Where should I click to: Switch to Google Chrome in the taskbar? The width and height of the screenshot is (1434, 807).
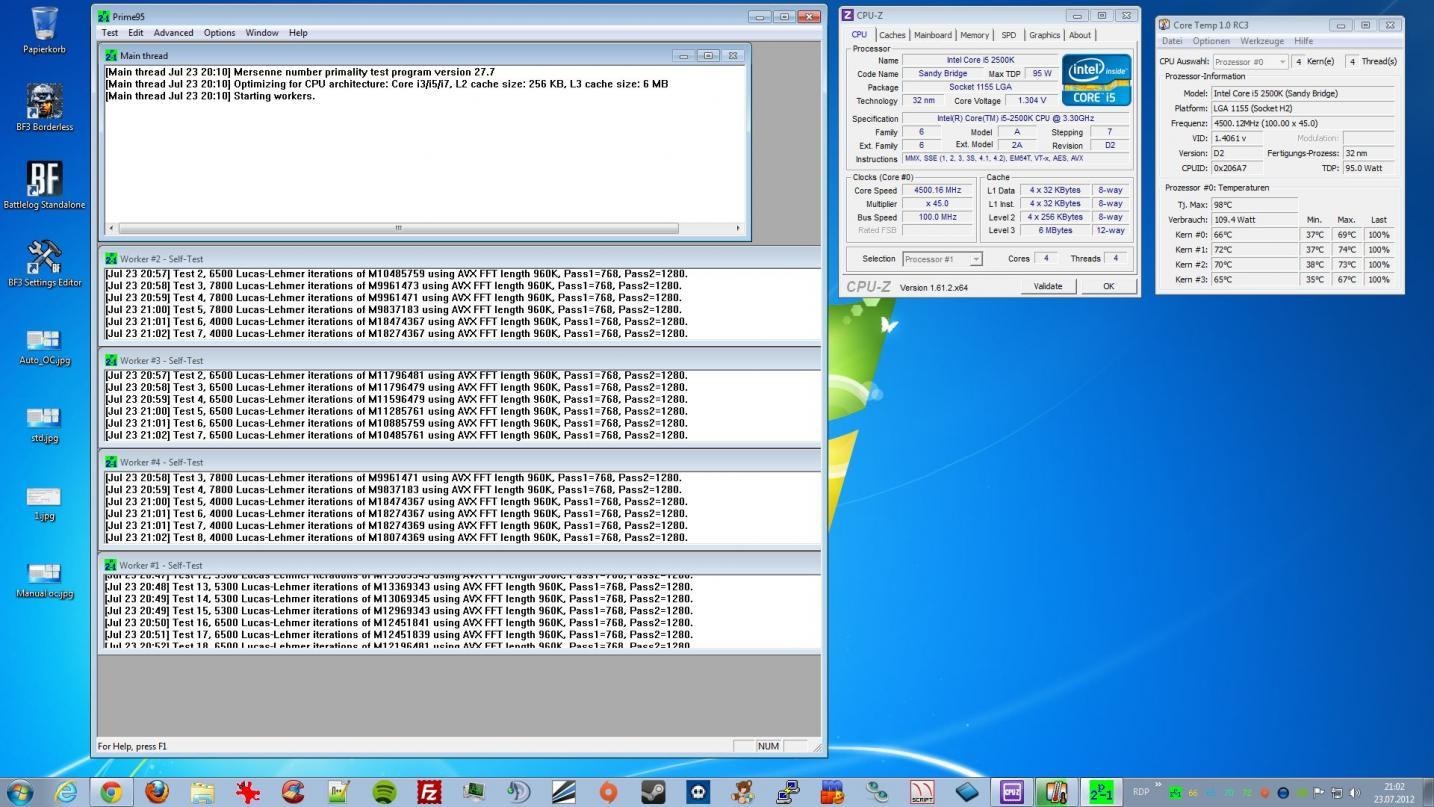click(111, 792)
